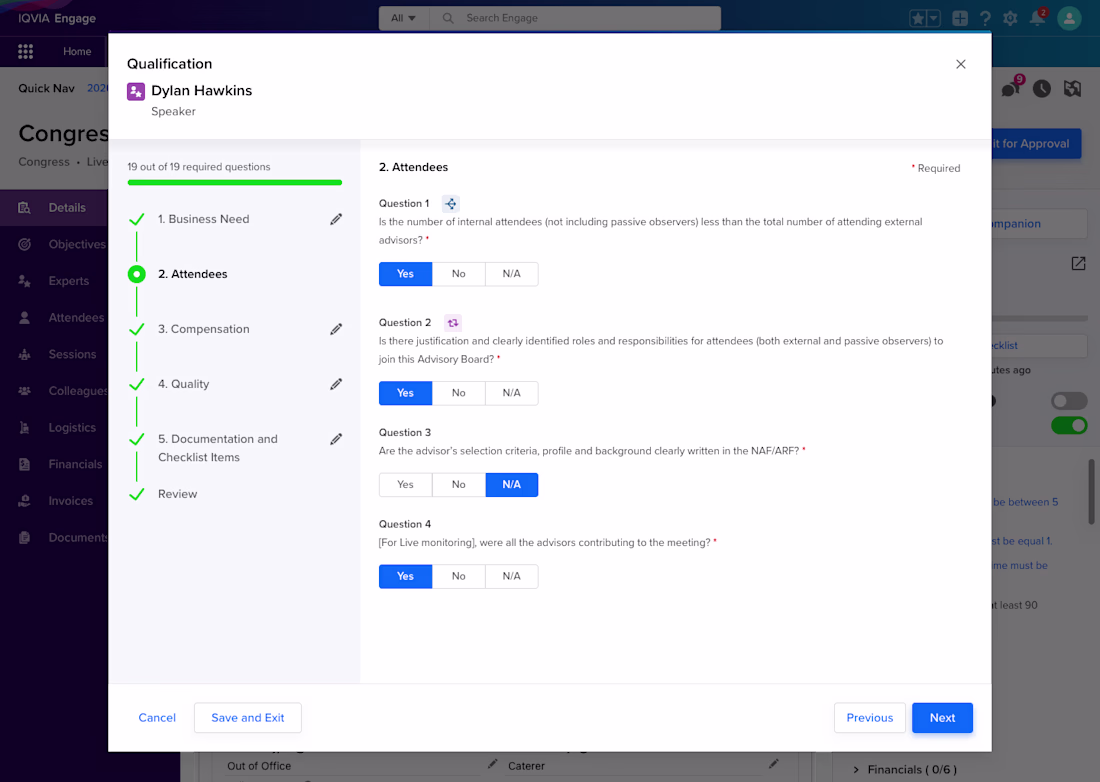Click the map icon near the clock

(x=1072, y=88)
